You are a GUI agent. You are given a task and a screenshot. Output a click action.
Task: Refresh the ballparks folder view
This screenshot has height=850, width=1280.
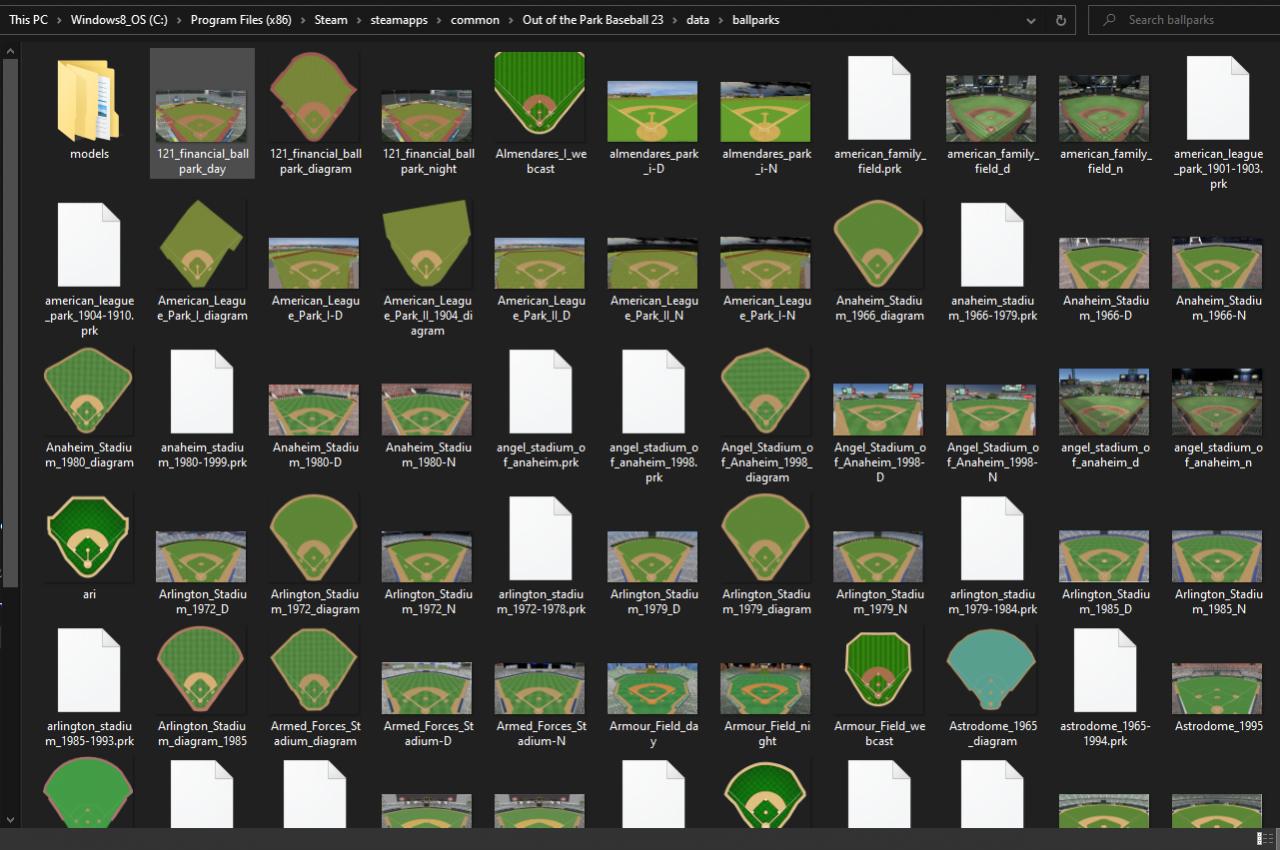coord(1061,20)
